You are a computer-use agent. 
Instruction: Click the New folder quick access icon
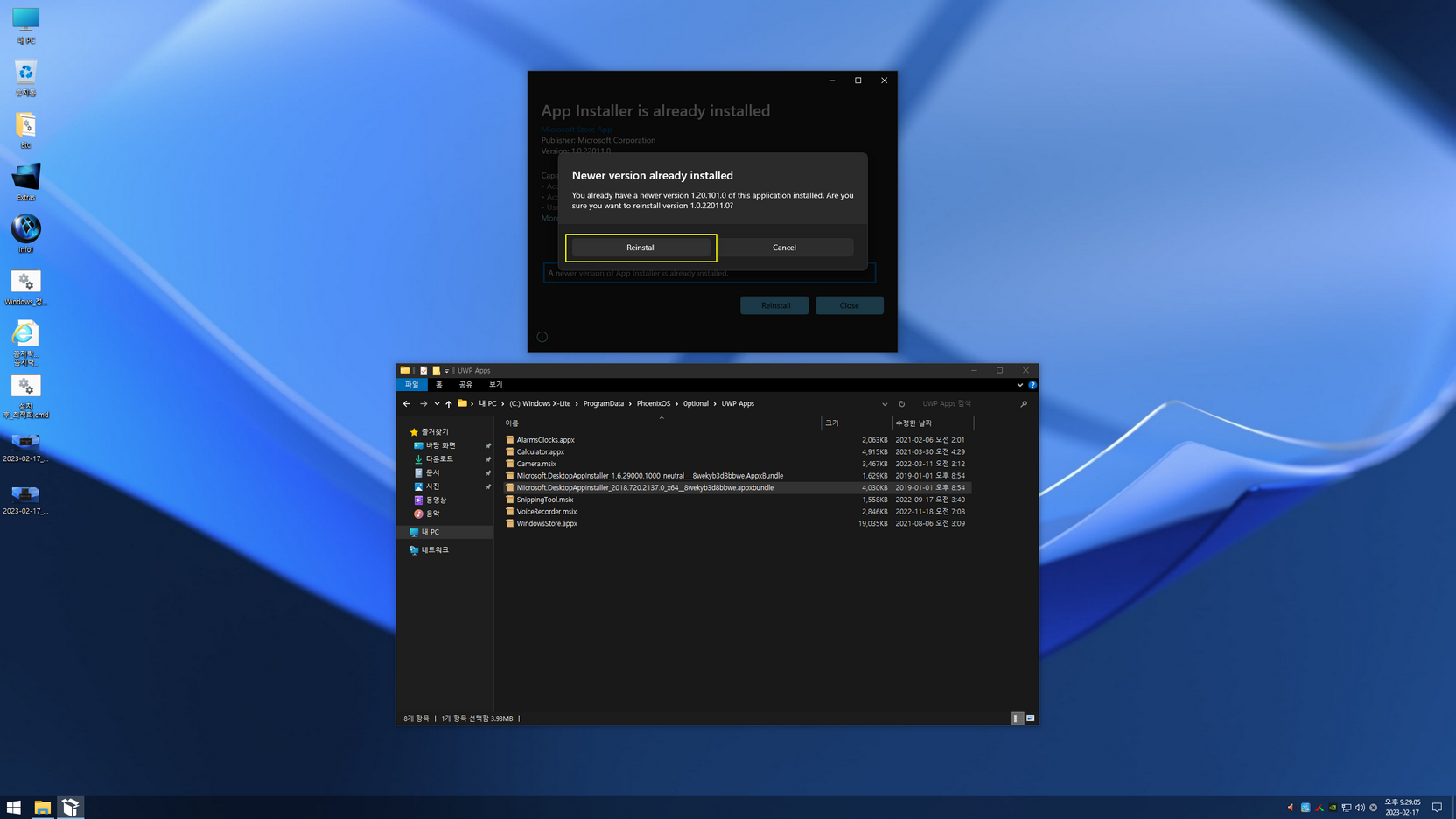pos(436,370)
